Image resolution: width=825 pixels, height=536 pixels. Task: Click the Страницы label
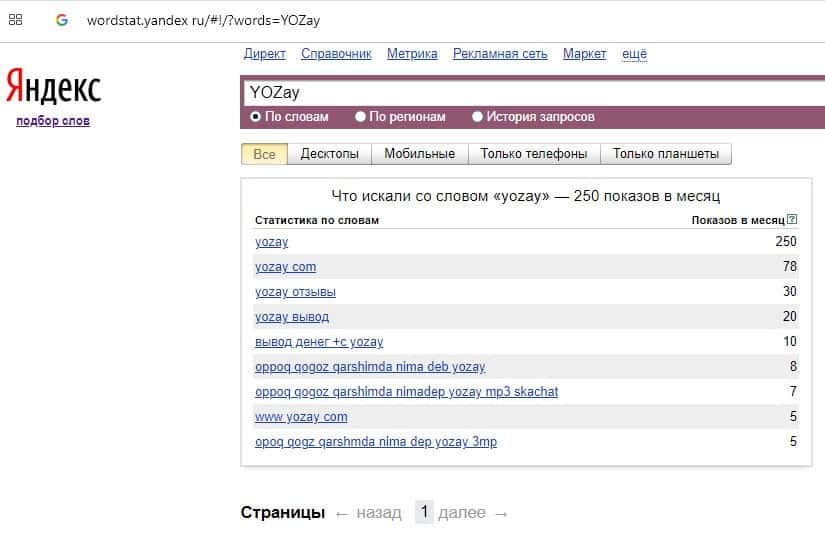[x=283, y=512]
